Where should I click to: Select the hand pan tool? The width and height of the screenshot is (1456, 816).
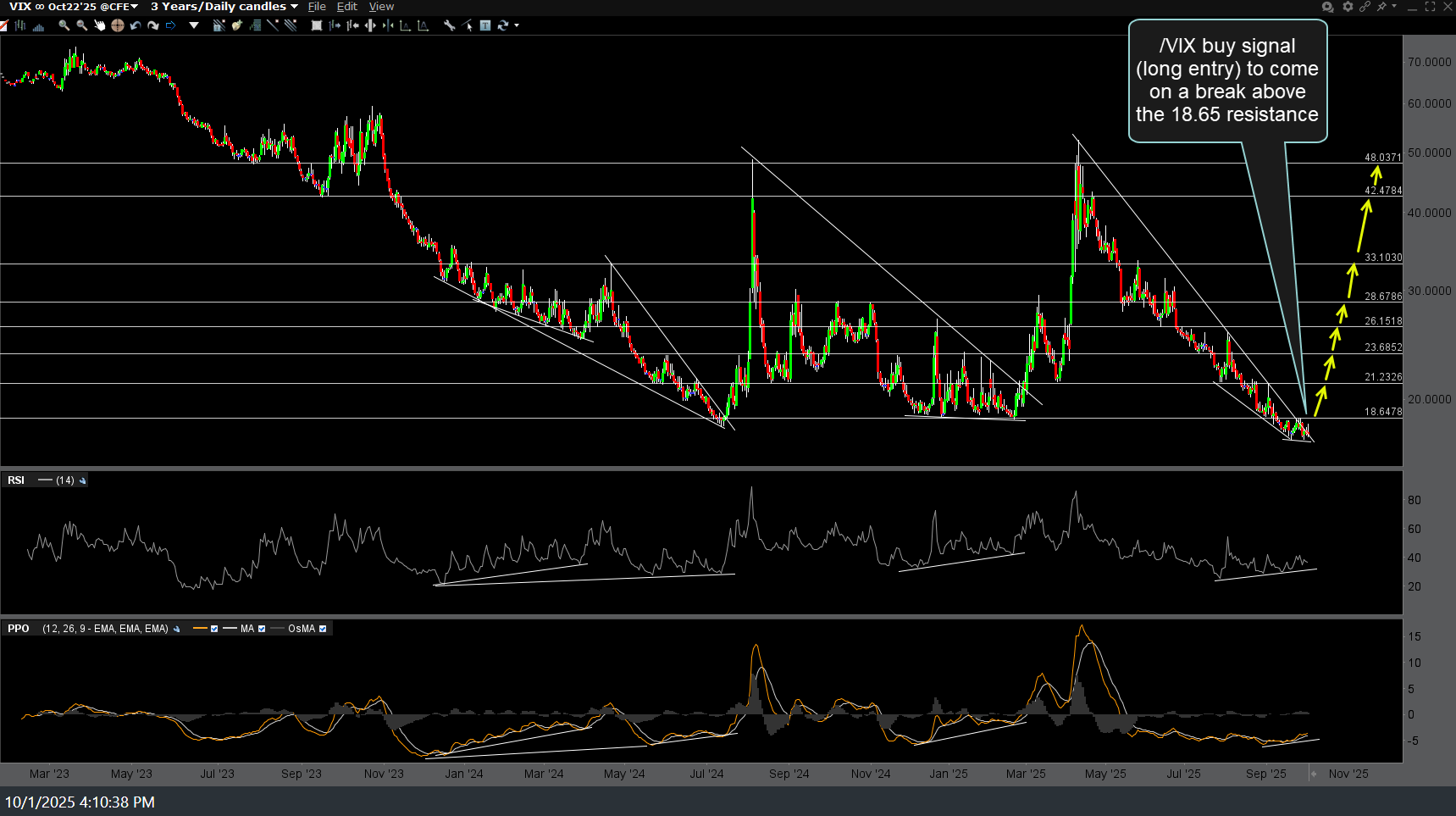(99, 25)
